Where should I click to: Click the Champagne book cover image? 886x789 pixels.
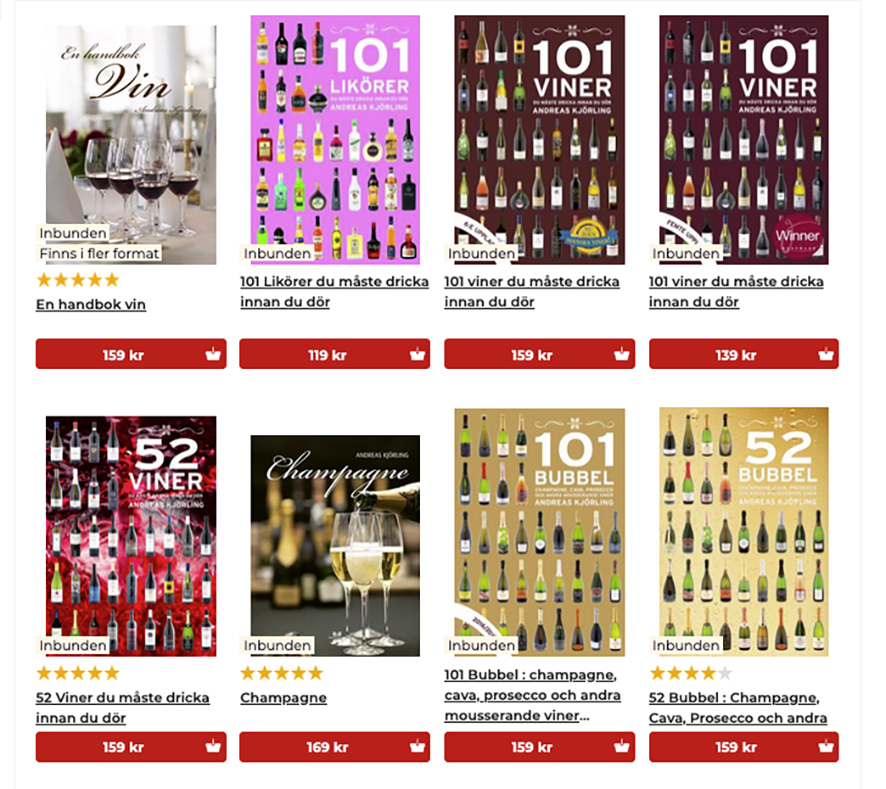pyautogui.click(x=335, y=545)
